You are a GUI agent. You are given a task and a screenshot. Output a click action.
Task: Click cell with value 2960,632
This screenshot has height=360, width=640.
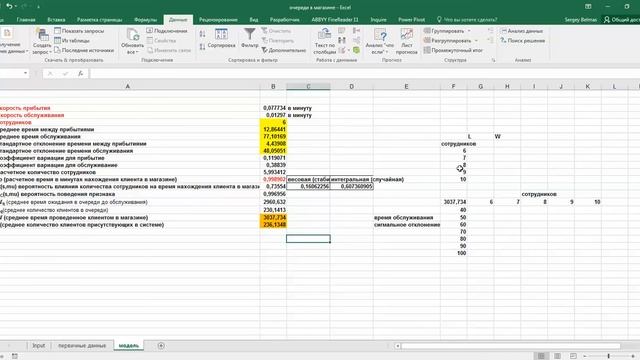click(x=273, y=202)
